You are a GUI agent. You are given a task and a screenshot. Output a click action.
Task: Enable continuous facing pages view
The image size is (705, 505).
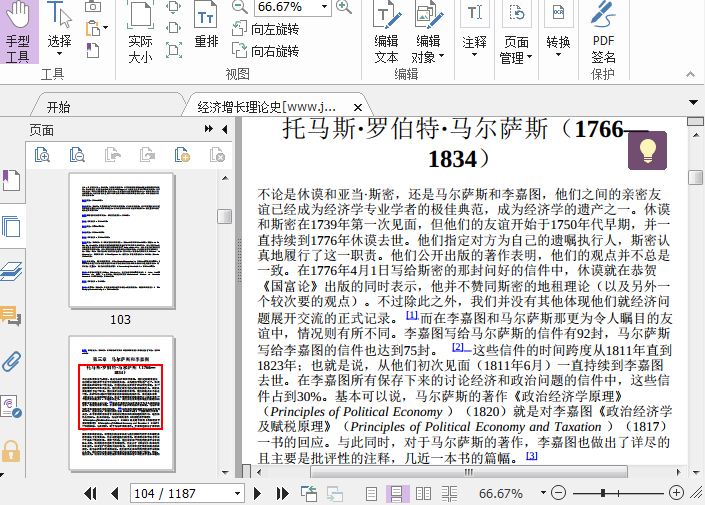(x=449, y=494)
